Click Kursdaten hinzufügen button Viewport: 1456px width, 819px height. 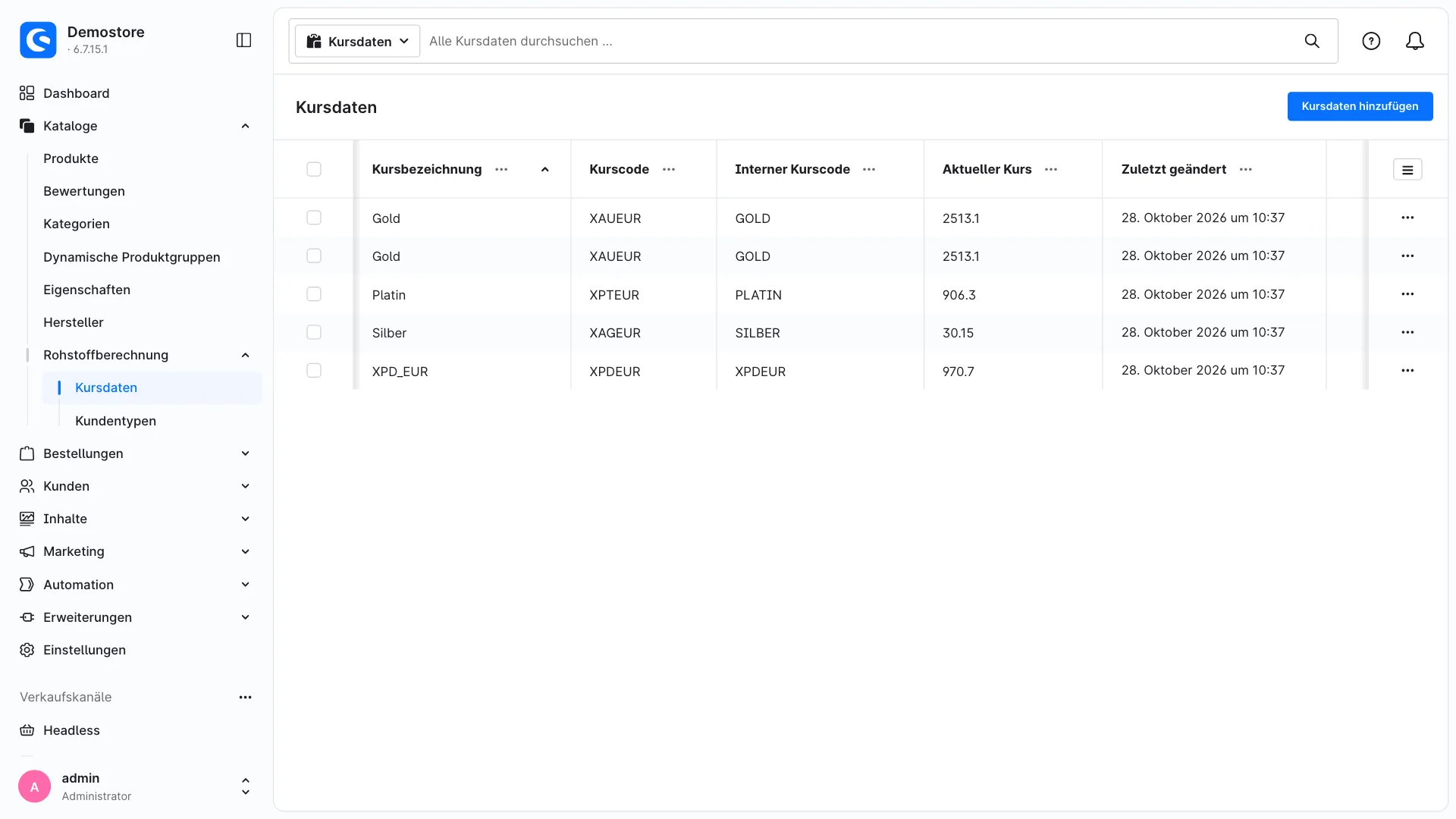tap(1360, 106)
